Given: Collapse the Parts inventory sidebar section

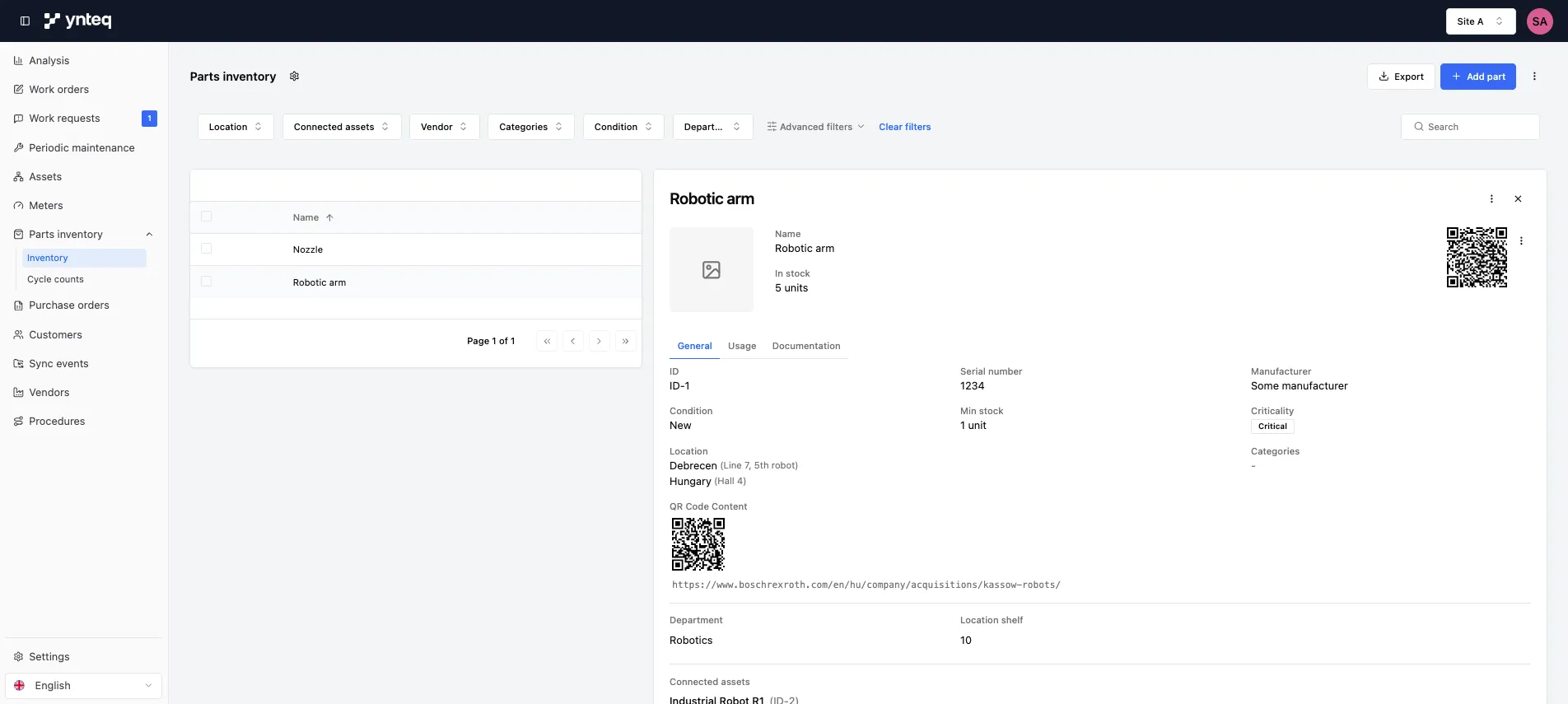Looking at the screenshot, I should [x=149, y=235].
